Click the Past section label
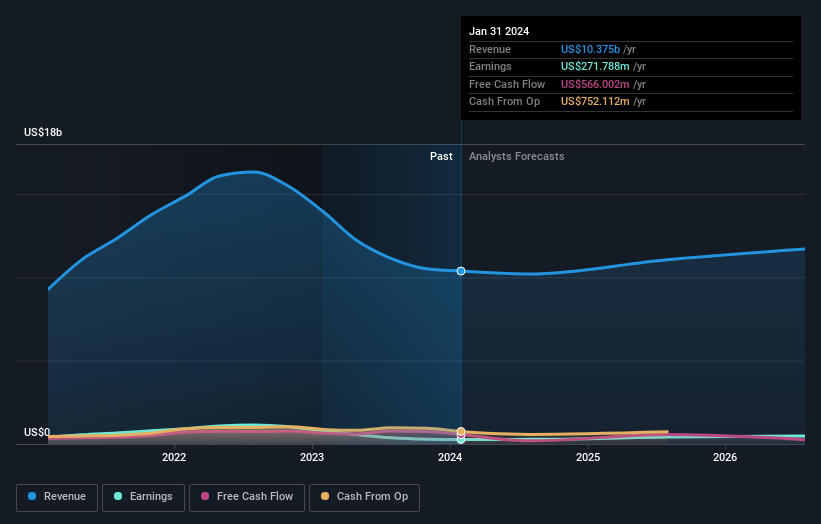This screenshot has height=524, width=821. tap(441, 156)
